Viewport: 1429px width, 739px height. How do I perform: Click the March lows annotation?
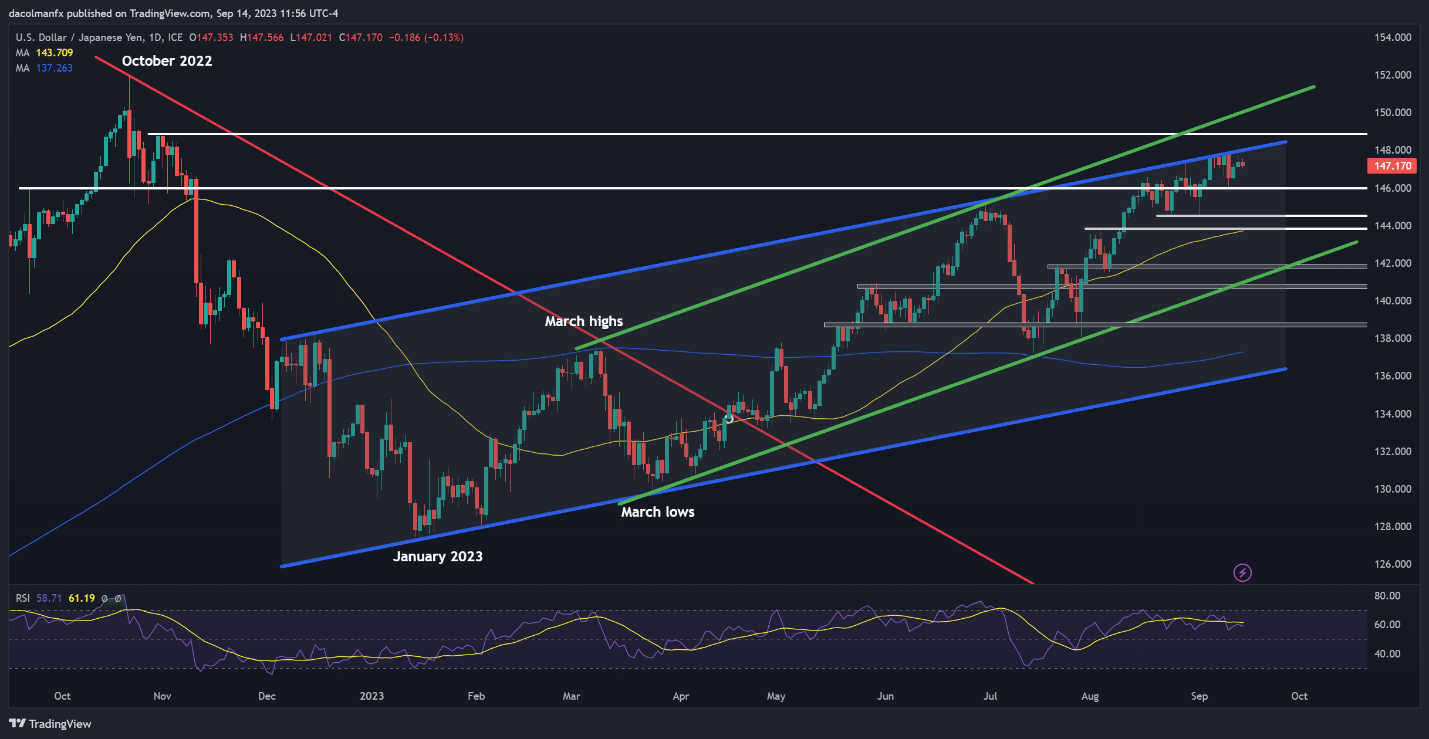pos(657,511)
